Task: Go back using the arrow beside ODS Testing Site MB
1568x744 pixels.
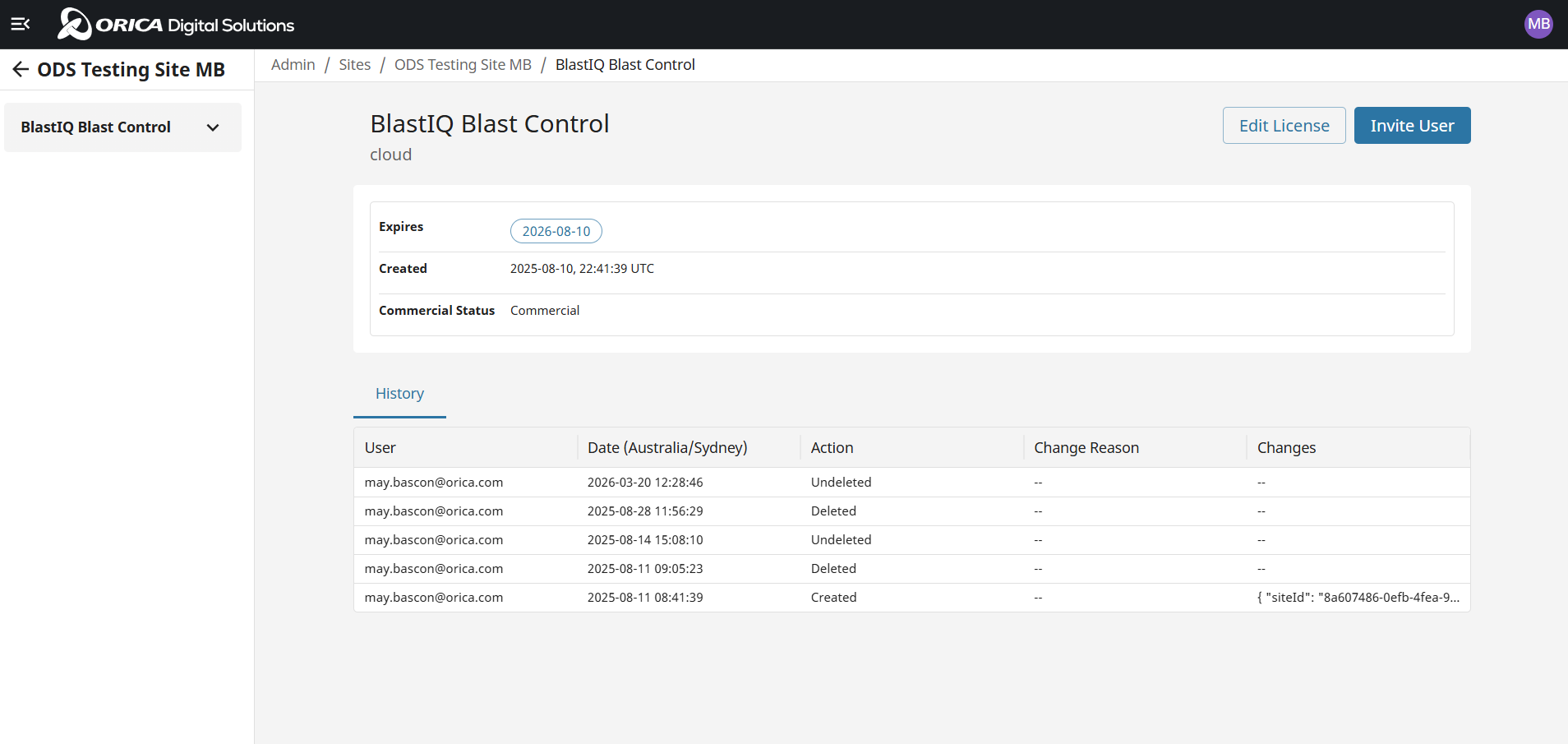Action: tap(21, 70)
